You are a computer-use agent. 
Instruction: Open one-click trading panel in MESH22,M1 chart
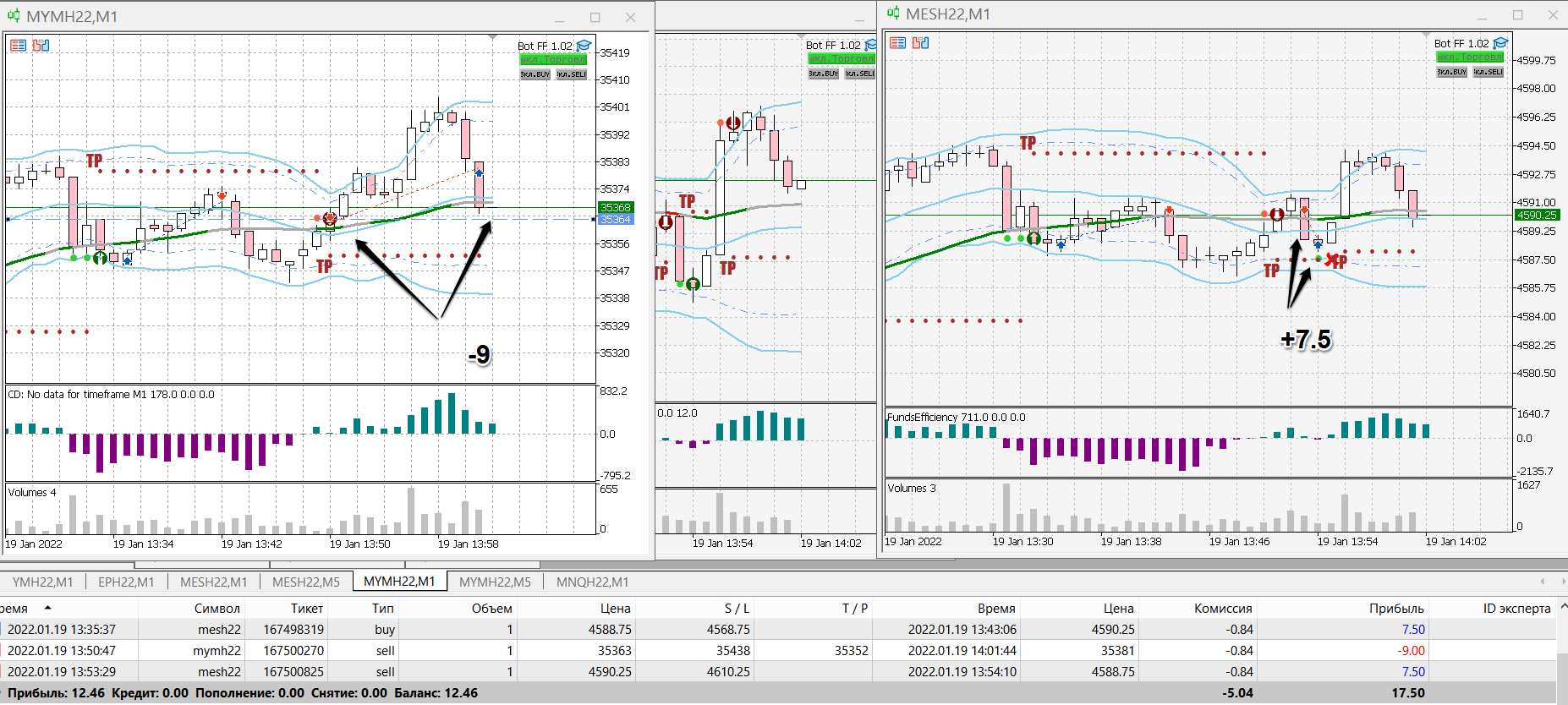click(898, 42)
